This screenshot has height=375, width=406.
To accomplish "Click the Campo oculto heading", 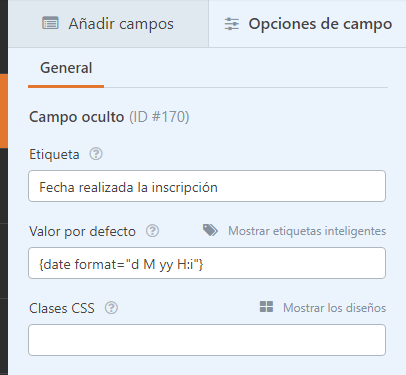I will tap(77, 117).
